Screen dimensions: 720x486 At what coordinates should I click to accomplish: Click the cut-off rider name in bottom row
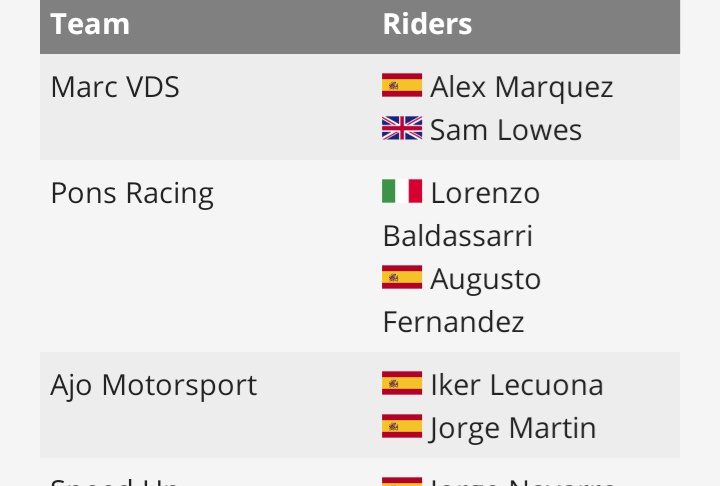click(522, 481)
